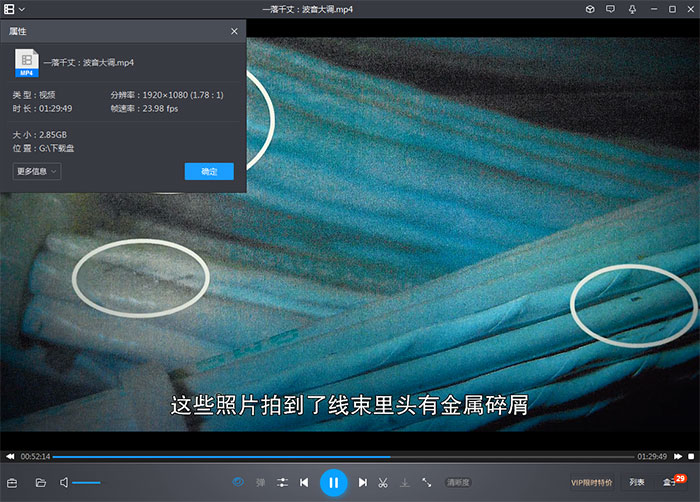The height and width of the screenshot is (502, 700).
Task: Enter fullscreen using the expand arrows icon
Action: pos(427,482)
